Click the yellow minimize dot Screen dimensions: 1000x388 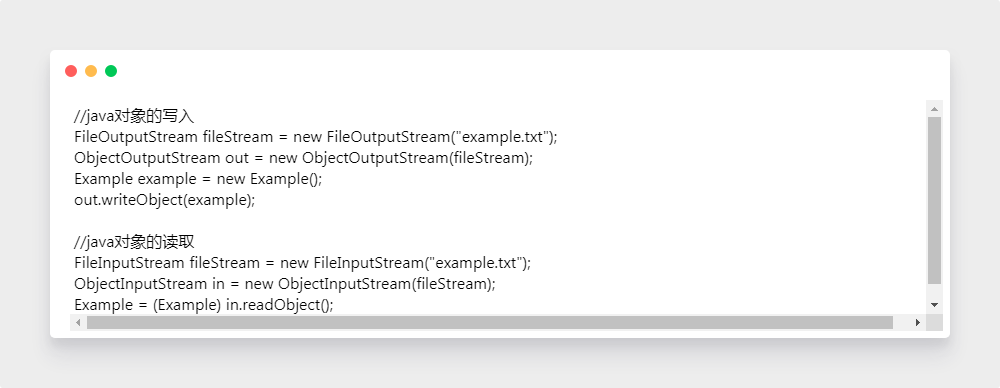pyautogui.click(x=91, y=71)
